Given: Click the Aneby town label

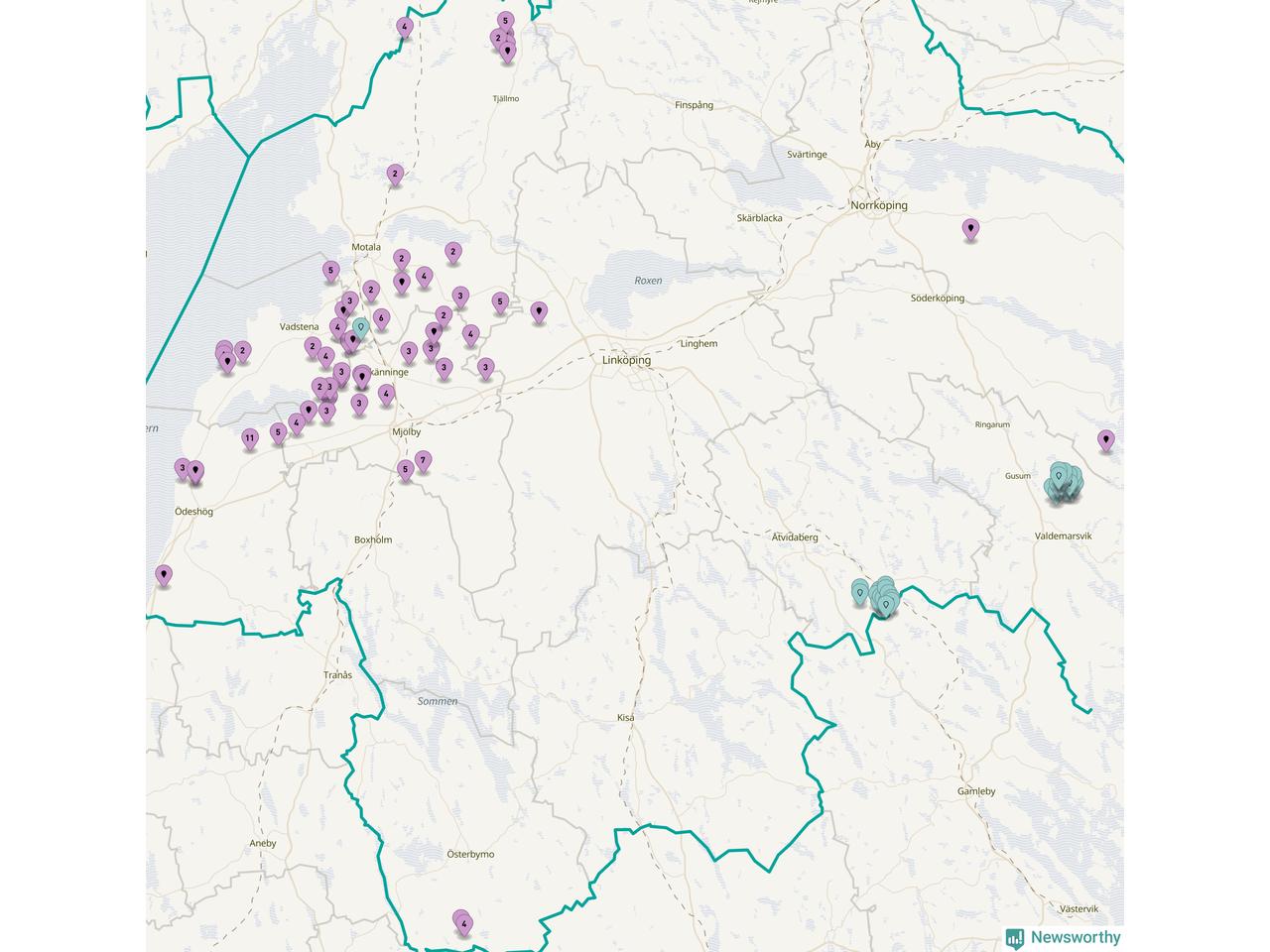Looking at the screenshot, I should click(263, 844).
